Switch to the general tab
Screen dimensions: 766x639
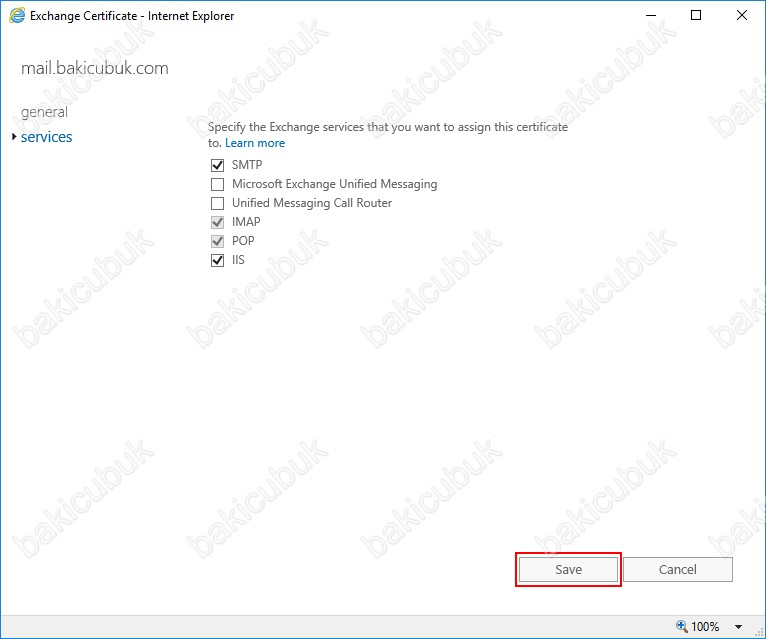coord(44,112)
